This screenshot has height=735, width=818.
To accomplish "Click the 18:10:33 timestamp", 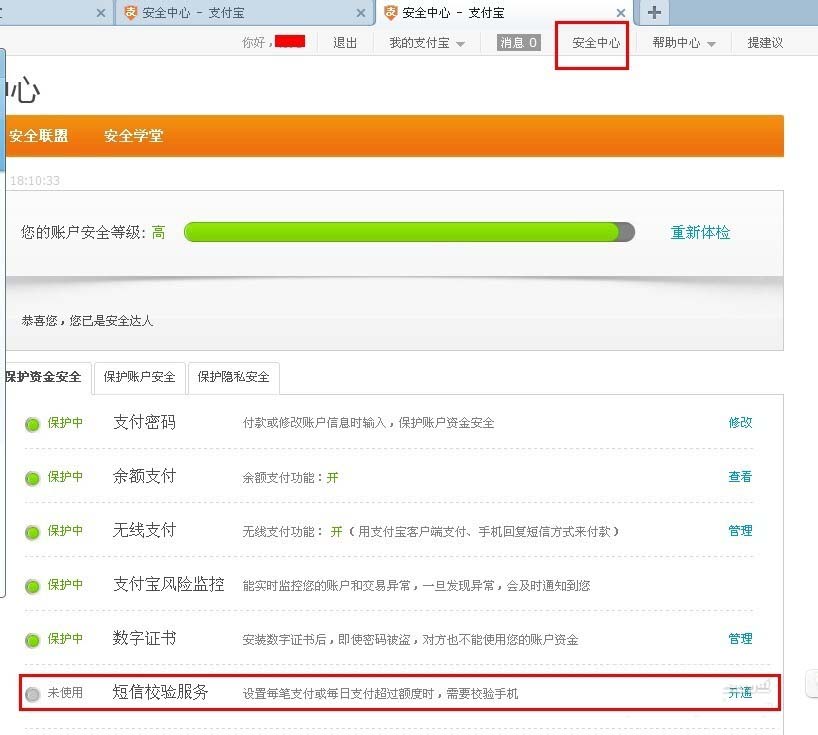I will 35,181.
